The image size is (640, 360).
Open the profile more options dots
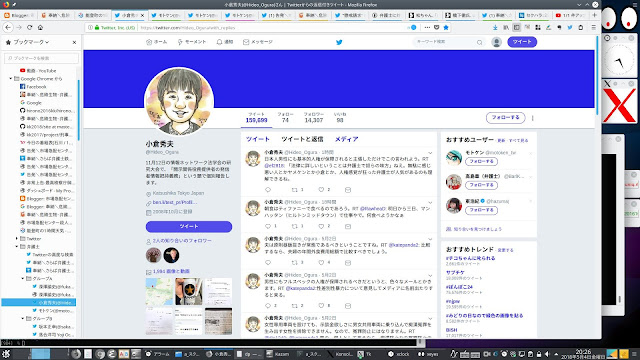click(x=533, y=118)
